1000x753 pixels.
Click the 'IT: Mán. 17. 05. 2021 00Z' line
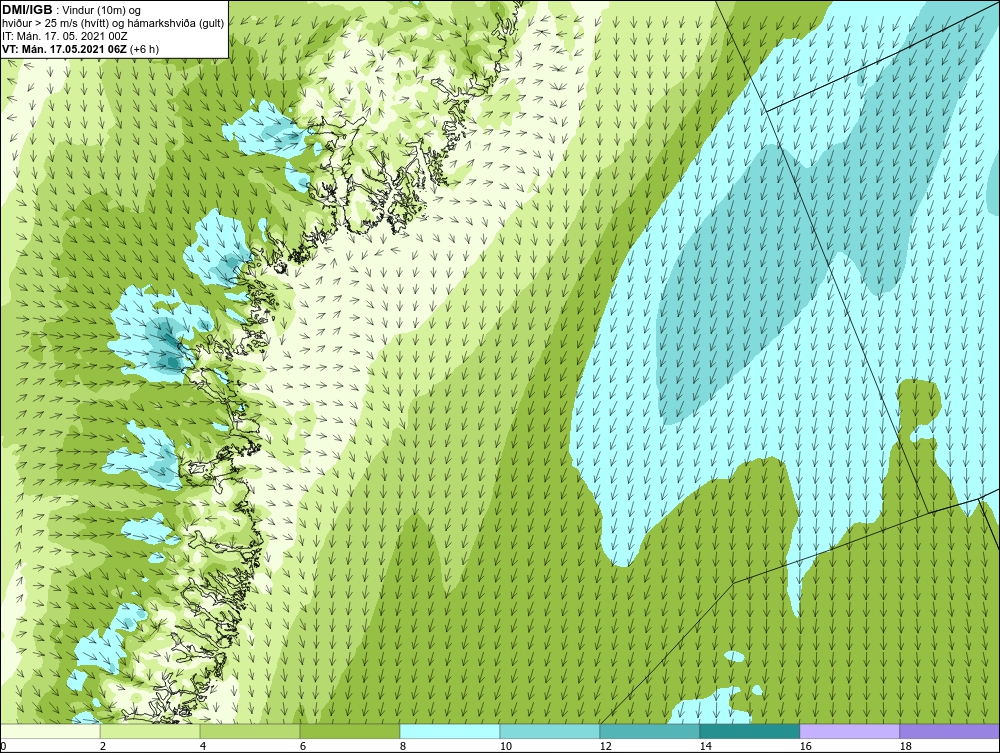coord(65,36)
